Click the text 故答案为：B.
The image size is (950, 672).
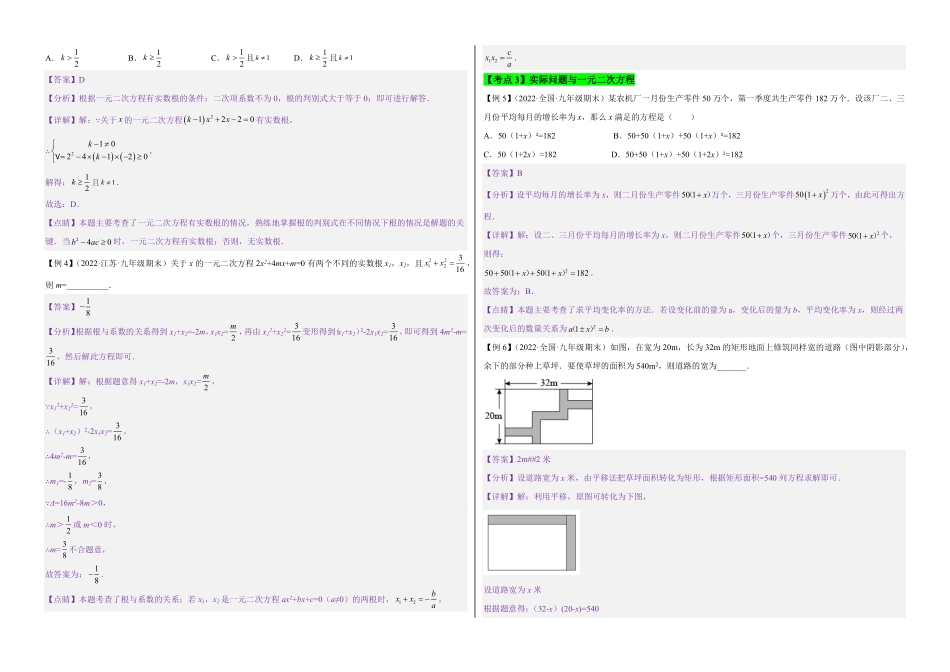pyautogui.click(x=508, y=291)
